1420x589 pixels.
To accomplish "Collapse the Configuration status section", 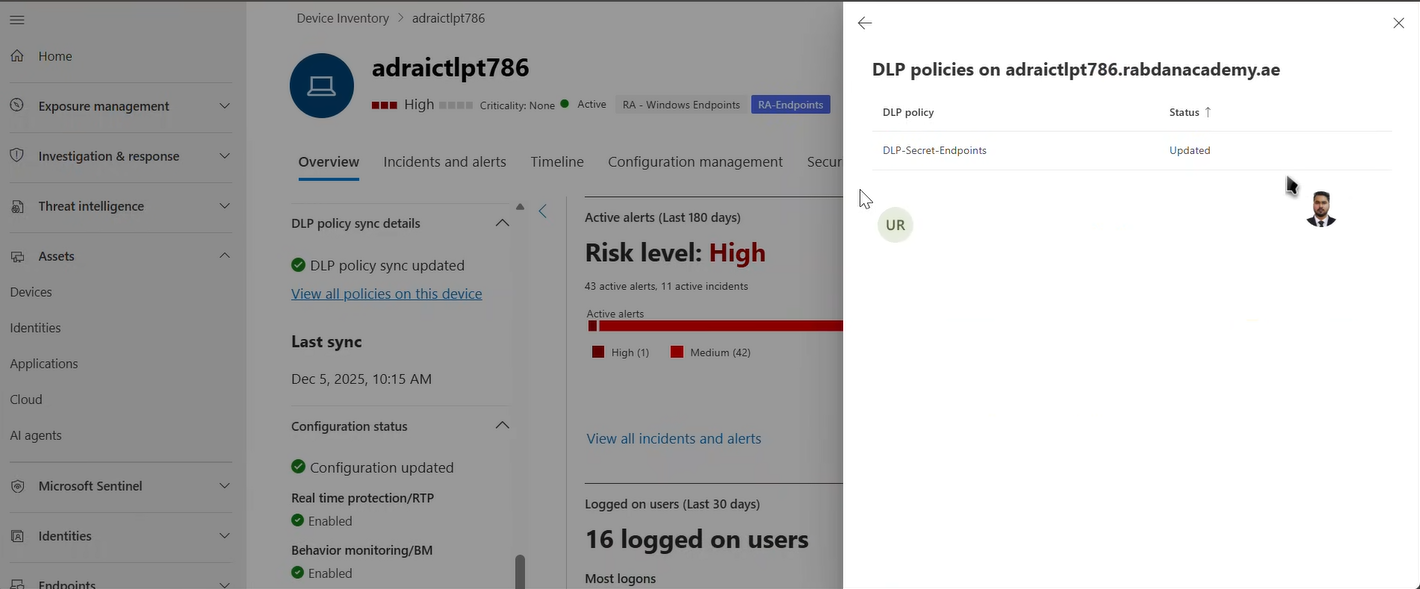I will 503,425.
